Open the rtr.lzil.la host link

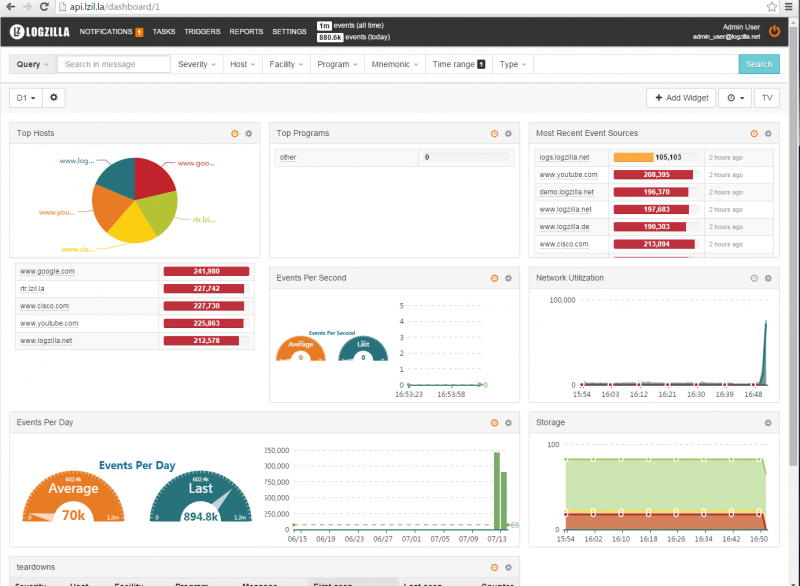pyautogui.click(x=32, y=289)
